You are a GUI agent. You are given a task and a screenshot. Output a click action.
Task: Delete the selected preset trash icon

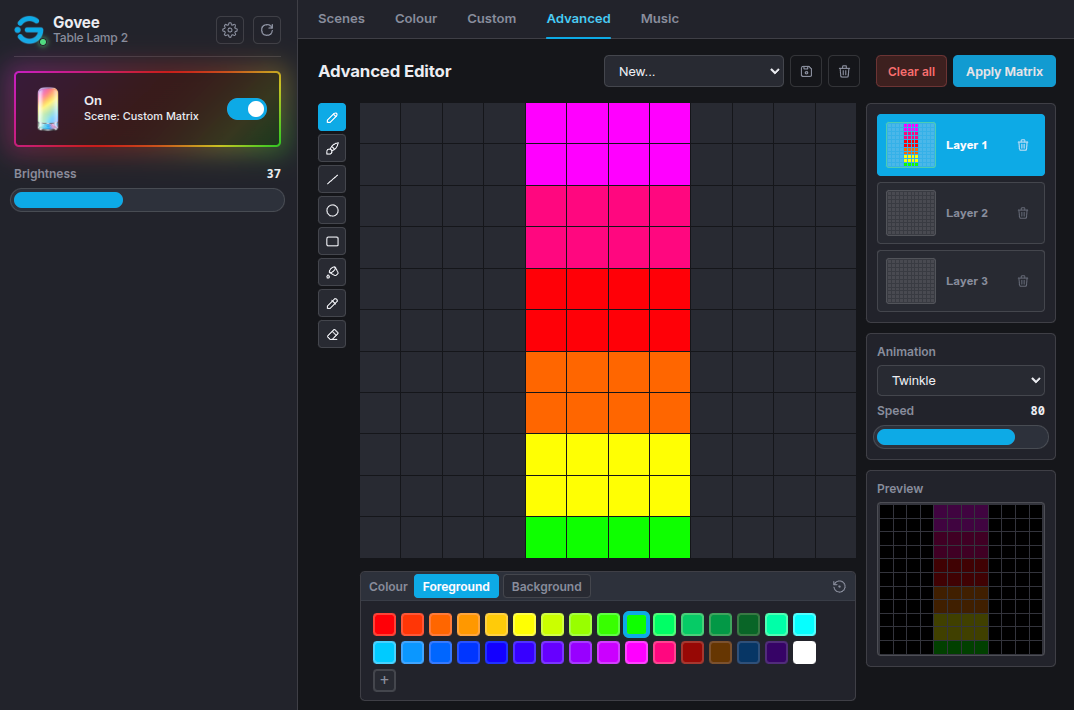click(844, 71)
